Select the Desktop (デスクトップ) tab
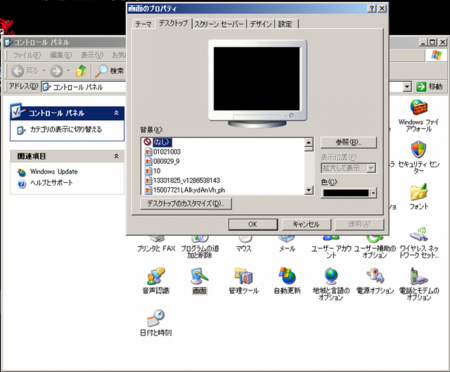The height and width of the screenshot is (372, 450). coord(173,23)
